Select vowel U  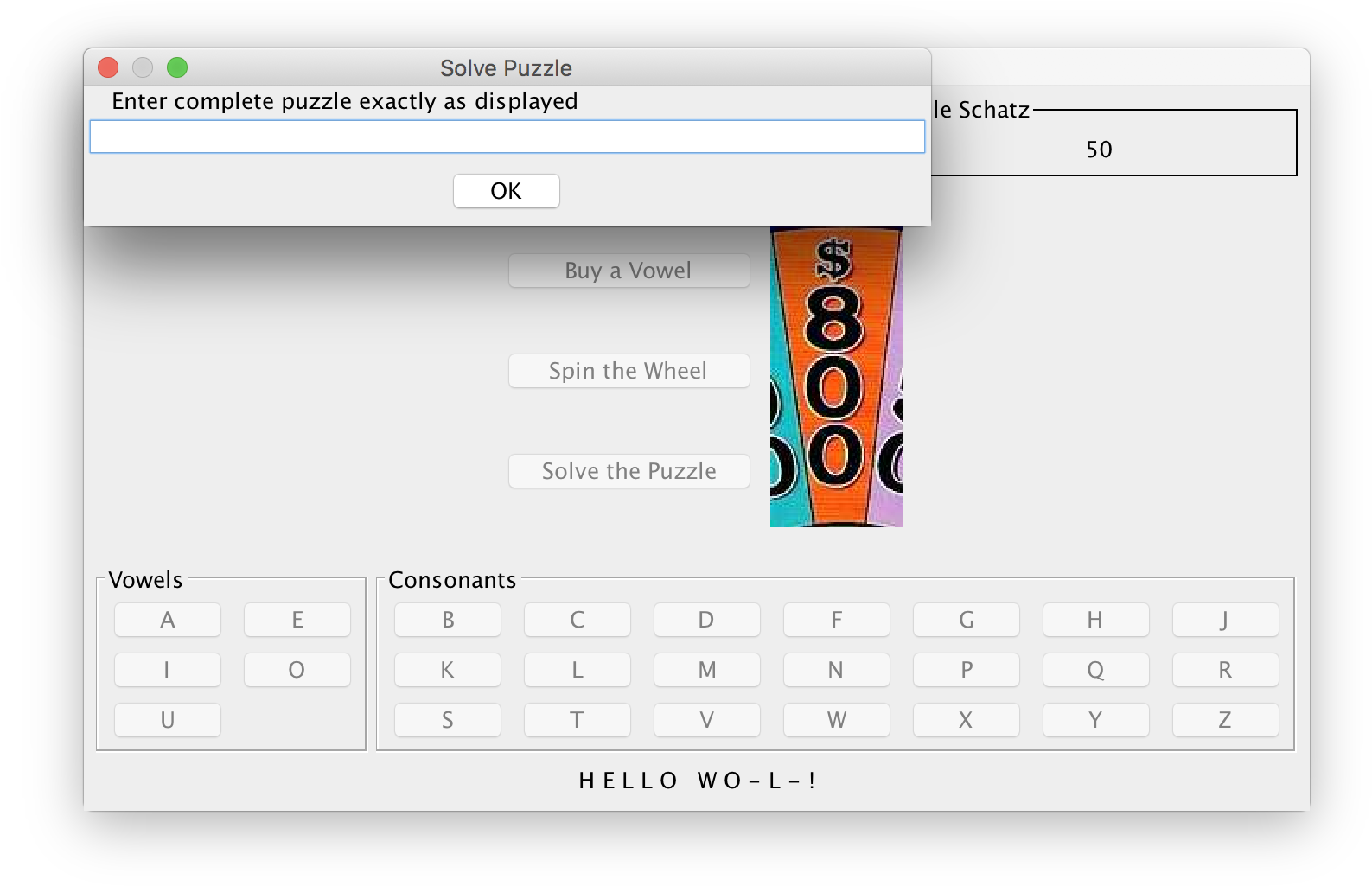point(168,720)
